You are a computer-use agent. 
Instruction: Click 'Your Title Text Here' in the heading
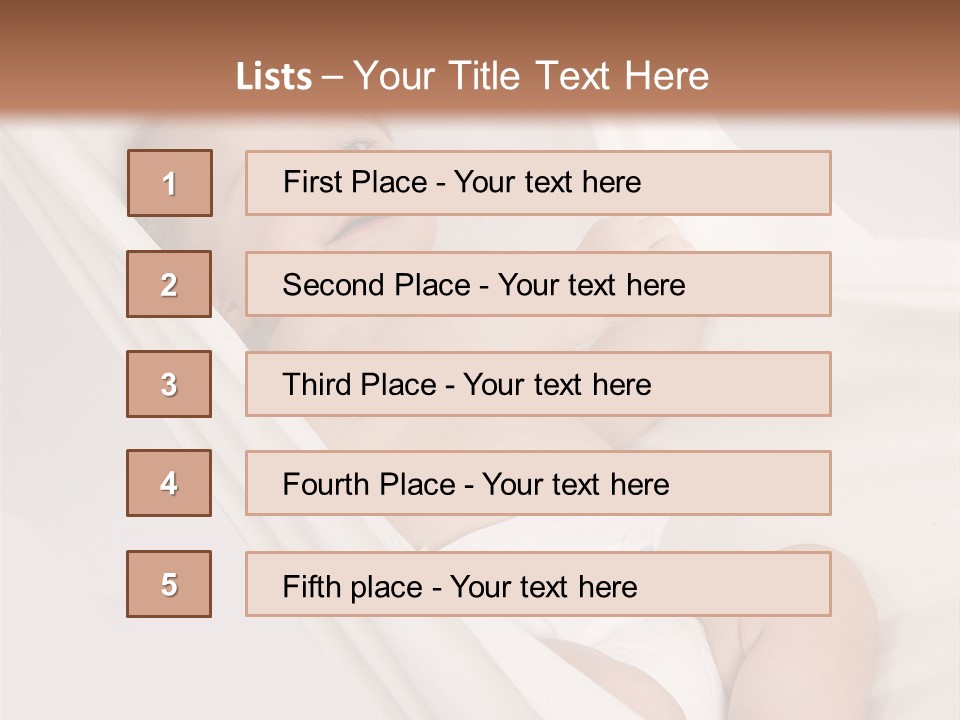click(531, 76)
